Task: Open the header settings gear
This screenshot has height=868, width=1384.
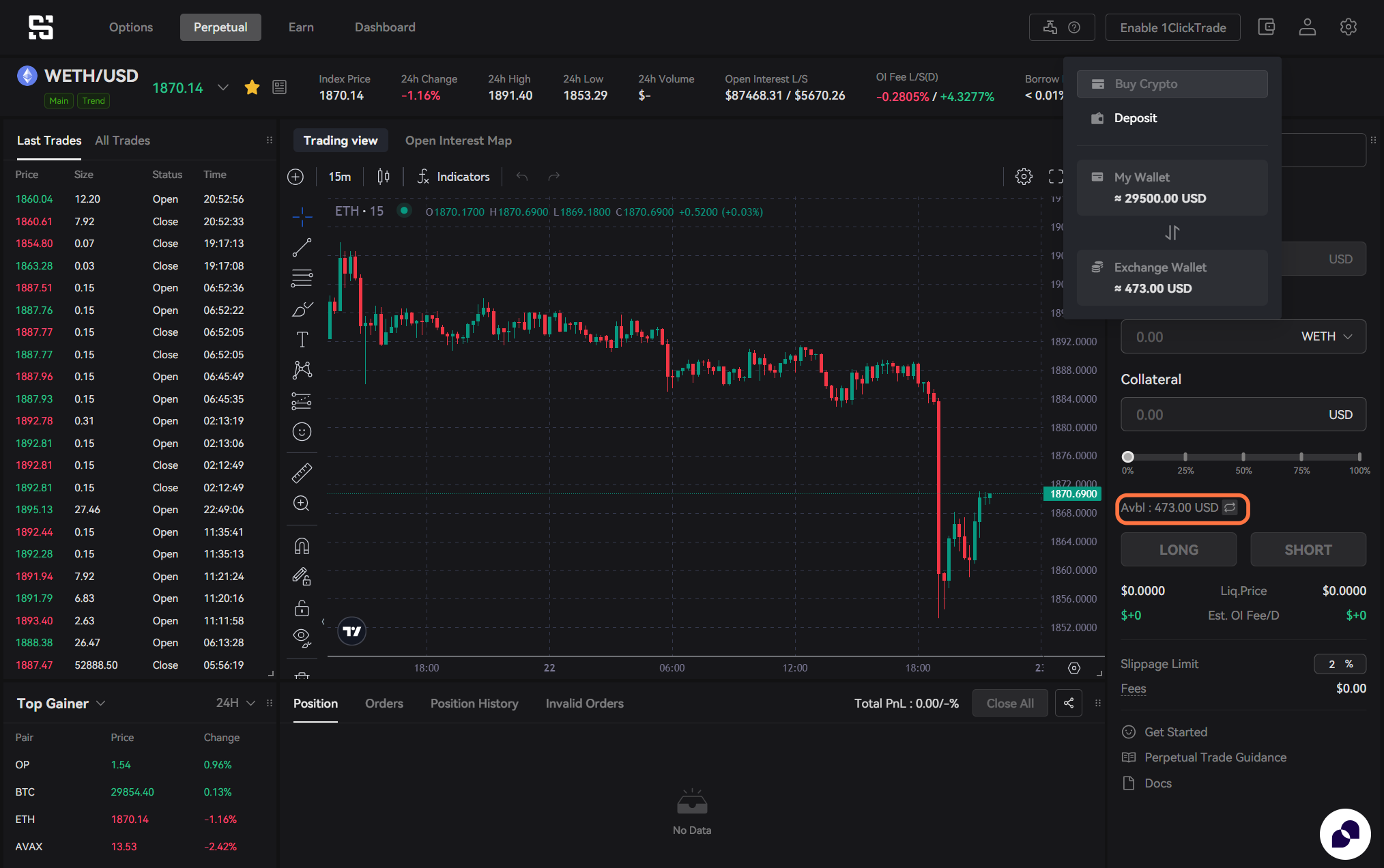Action: click(1348, 27)
